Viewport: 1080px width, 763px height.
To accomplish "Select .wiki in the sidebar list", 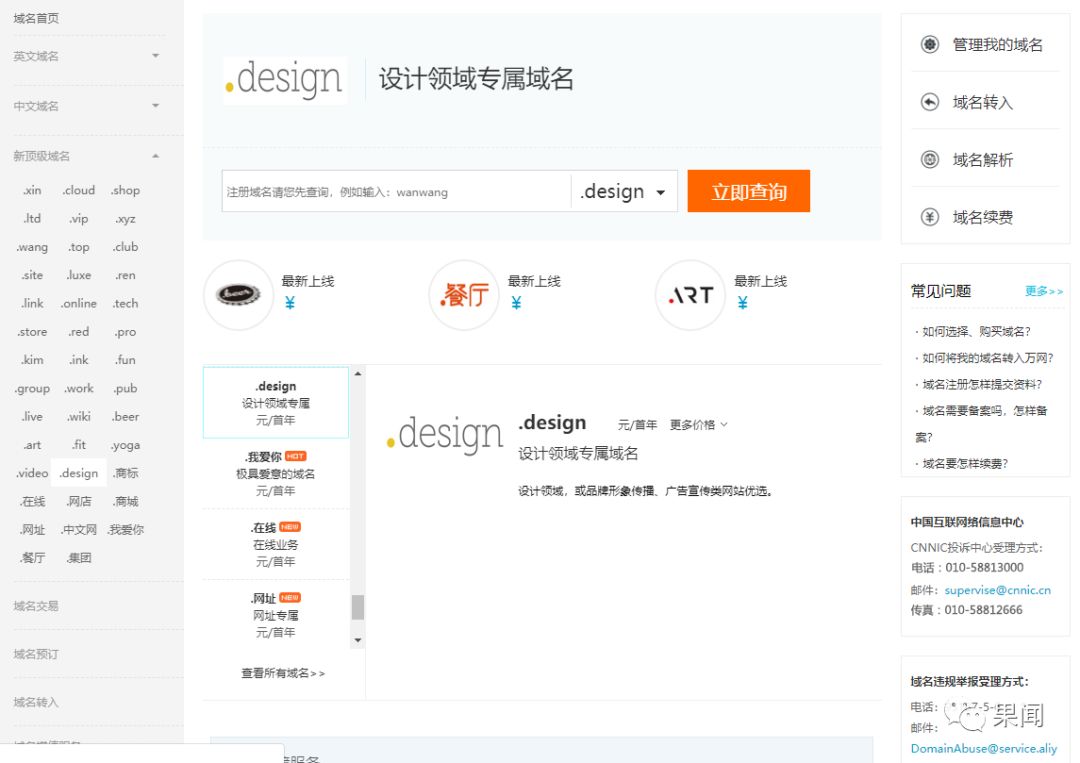I will 79,417.
